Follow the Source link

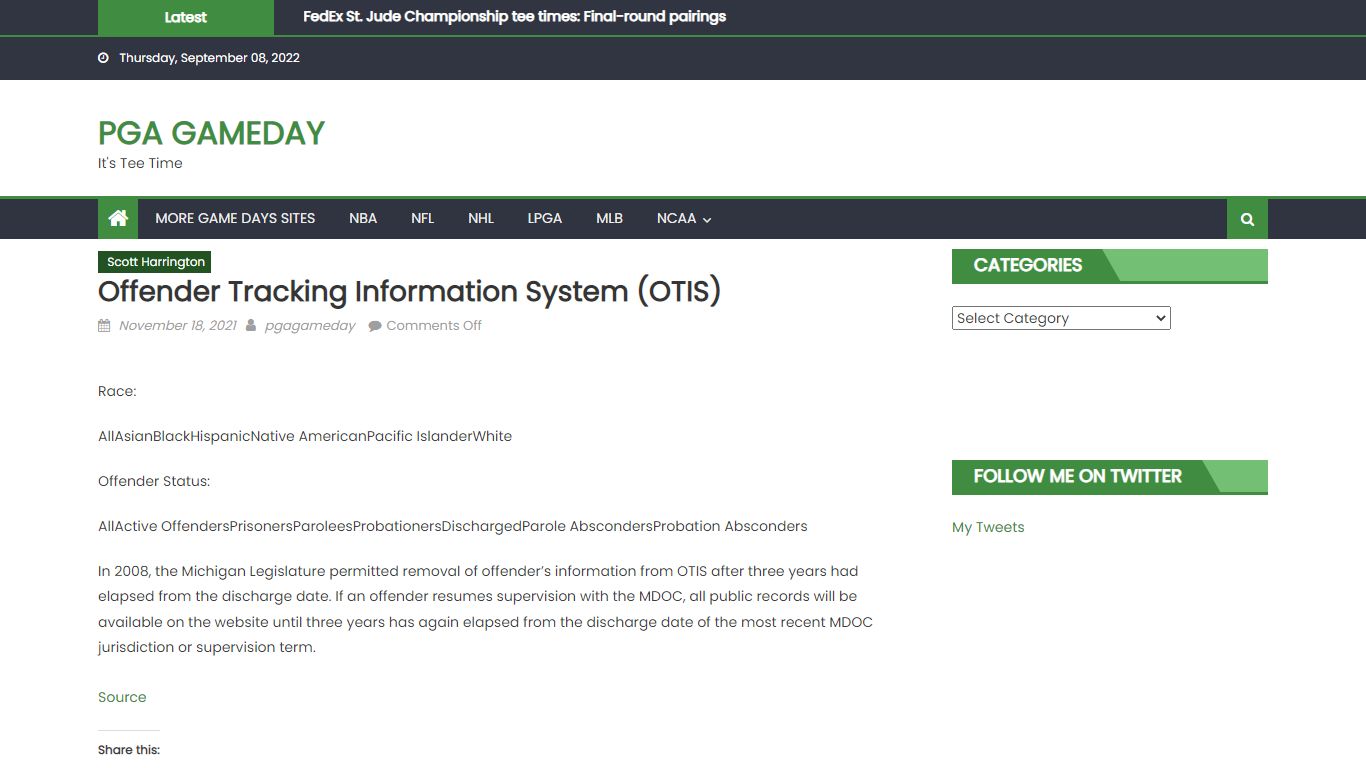[122, 697]
